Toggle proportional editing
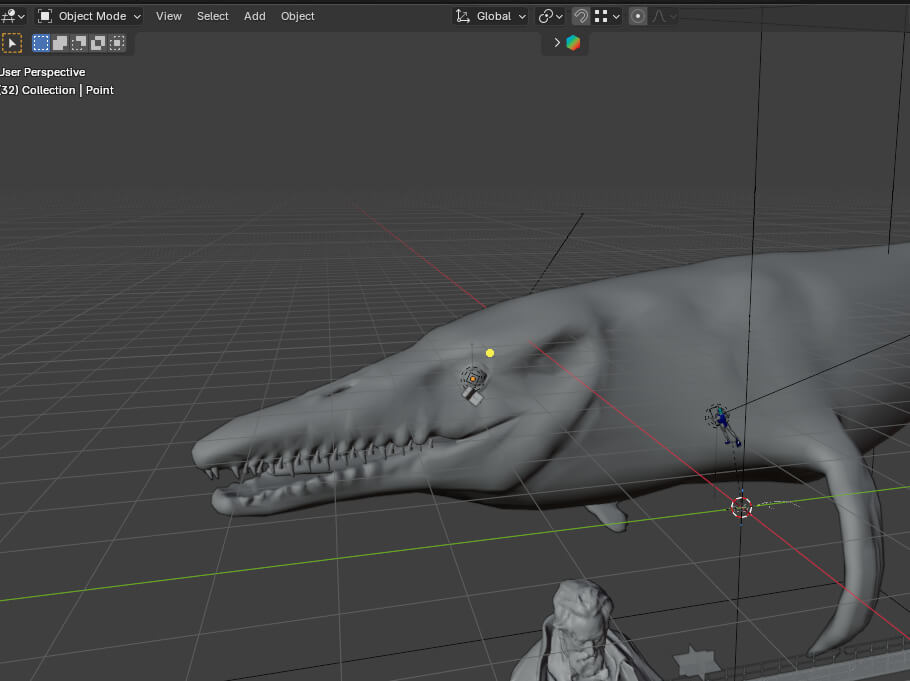The width and height of the screenshot is (910, 681). click(x=638, y=16)
